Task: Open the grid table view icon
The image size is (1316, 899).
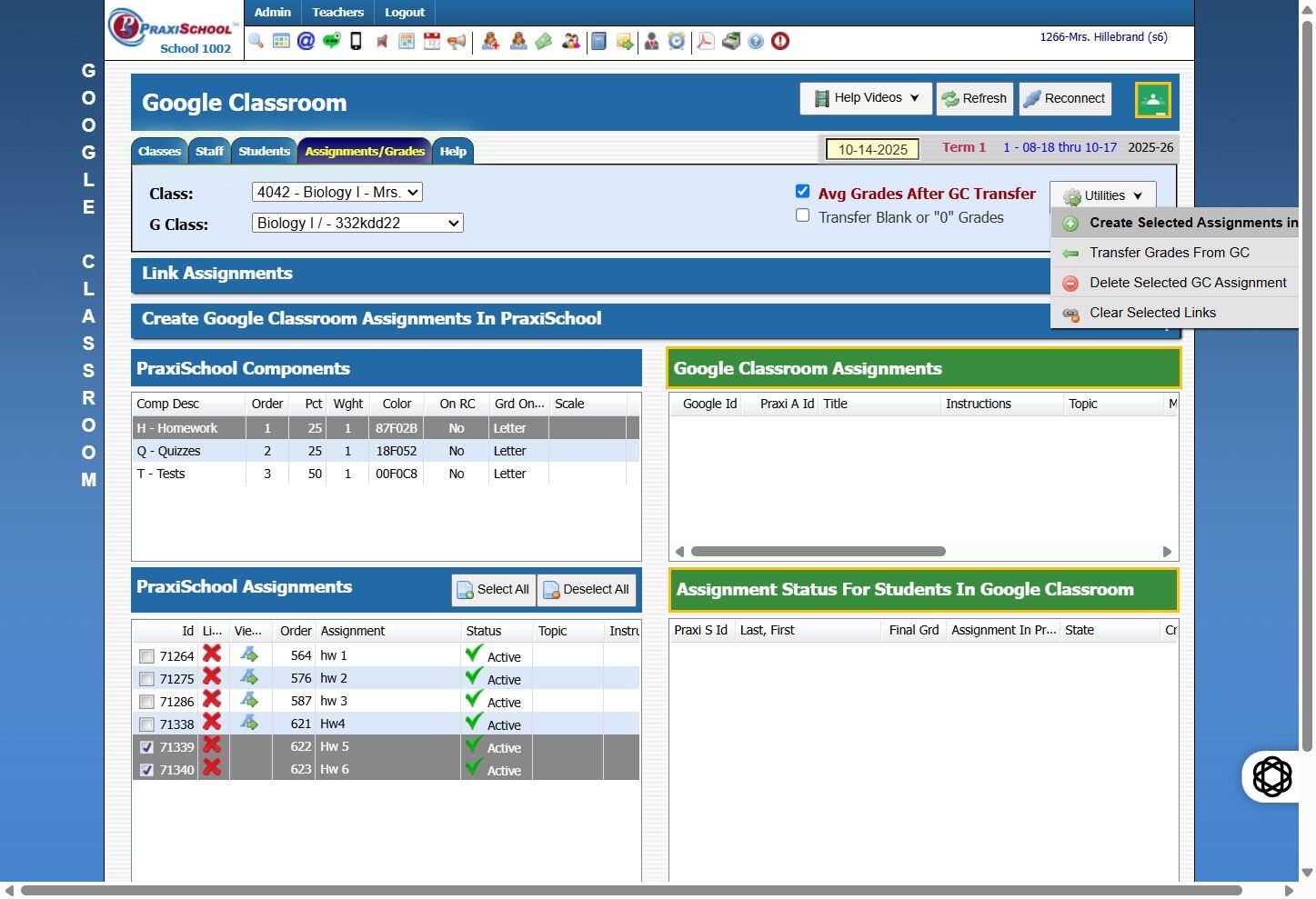Action: (x=281, y=41)
